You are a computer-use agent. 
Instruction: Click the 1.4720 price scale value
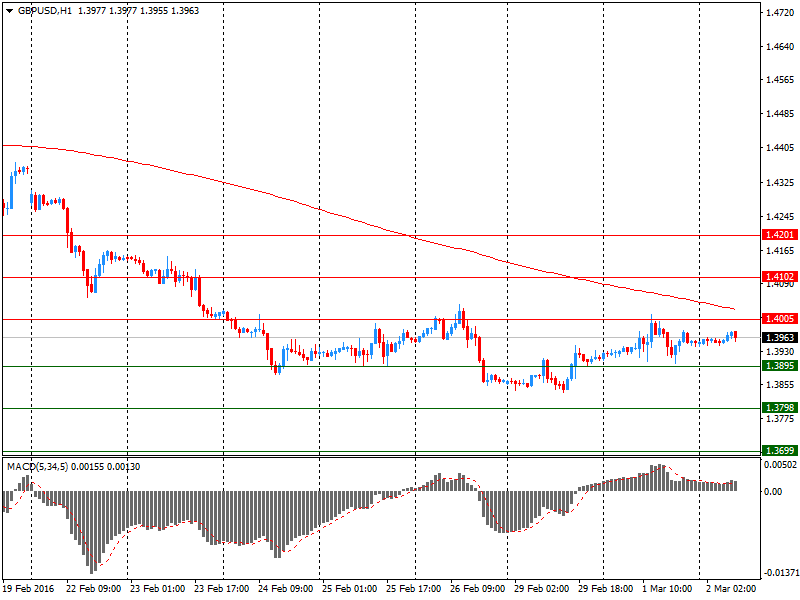click(780, 13)
